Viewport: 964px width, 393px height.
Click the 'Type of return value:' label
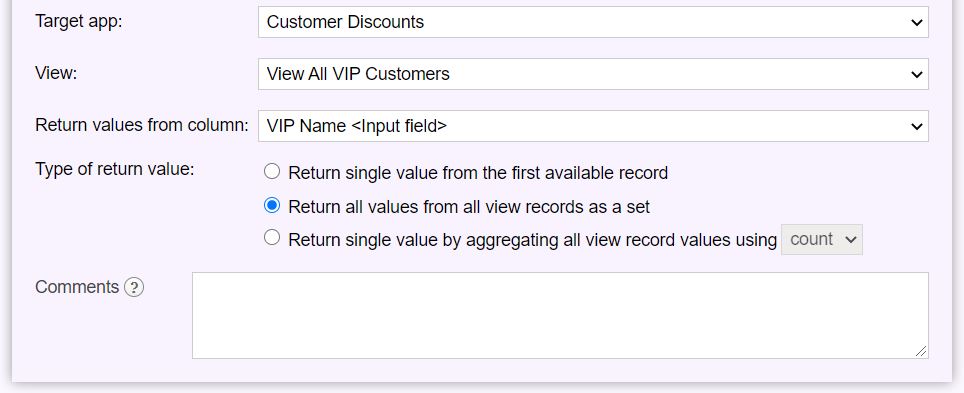click(115, 169)
